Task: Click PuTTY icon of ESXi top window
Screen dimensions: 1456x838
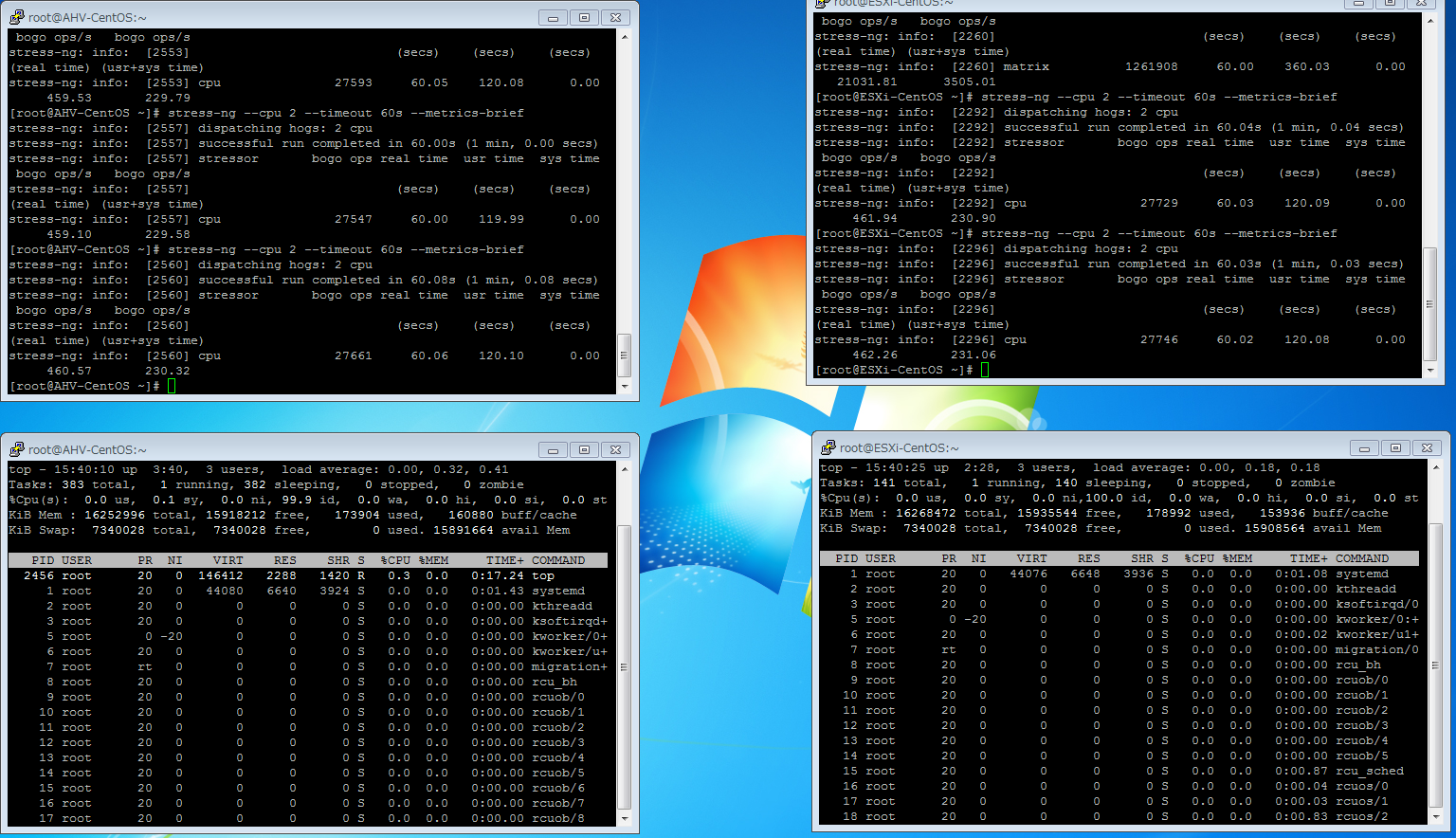Action: [x=828, y=447]
